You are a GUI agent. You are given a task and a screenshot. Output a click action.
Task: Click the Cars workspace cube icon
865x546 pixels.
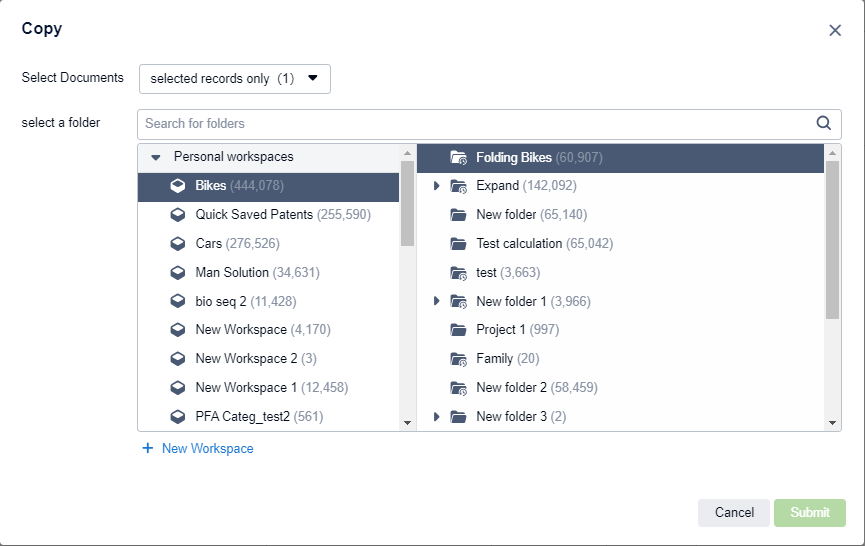pyautogui.click(x=178, y=244)
